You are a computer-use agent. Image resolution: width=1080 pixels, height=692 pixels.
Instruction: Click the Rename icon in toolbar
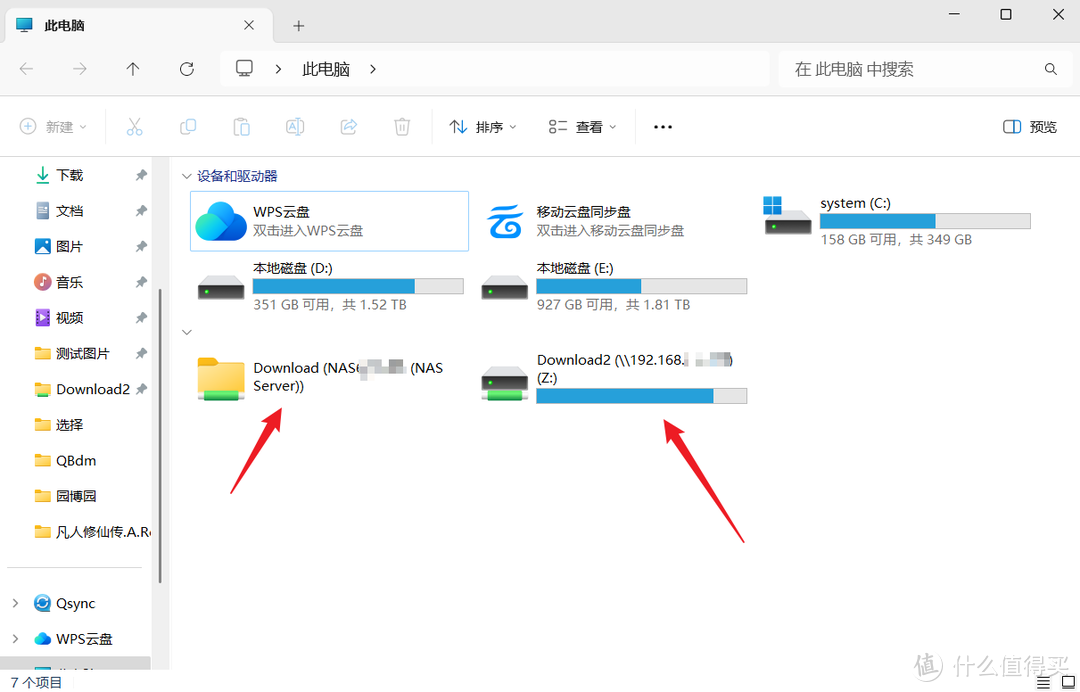point(295,127)
